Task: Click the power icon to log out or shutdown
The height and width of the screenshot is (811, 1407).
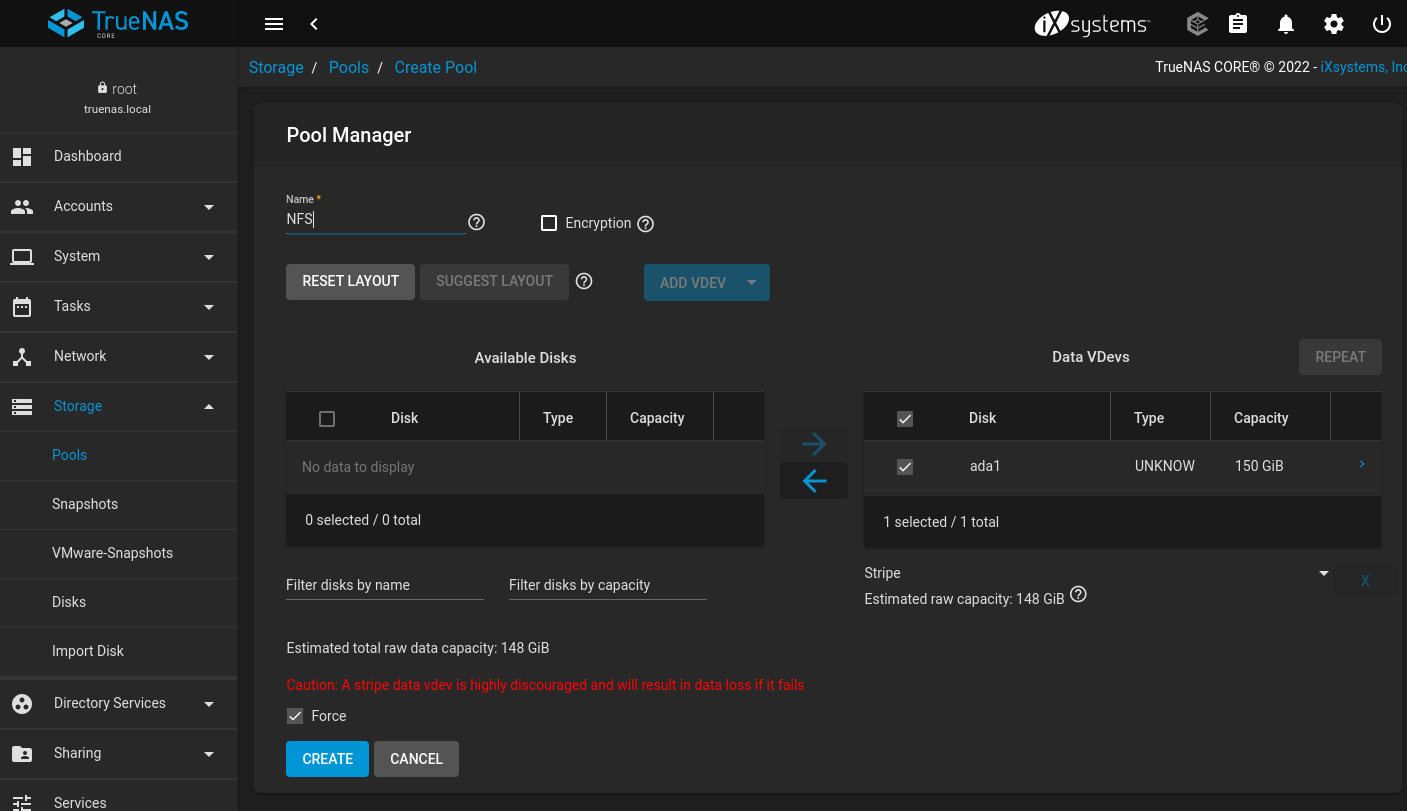Action: point(1382,23)
